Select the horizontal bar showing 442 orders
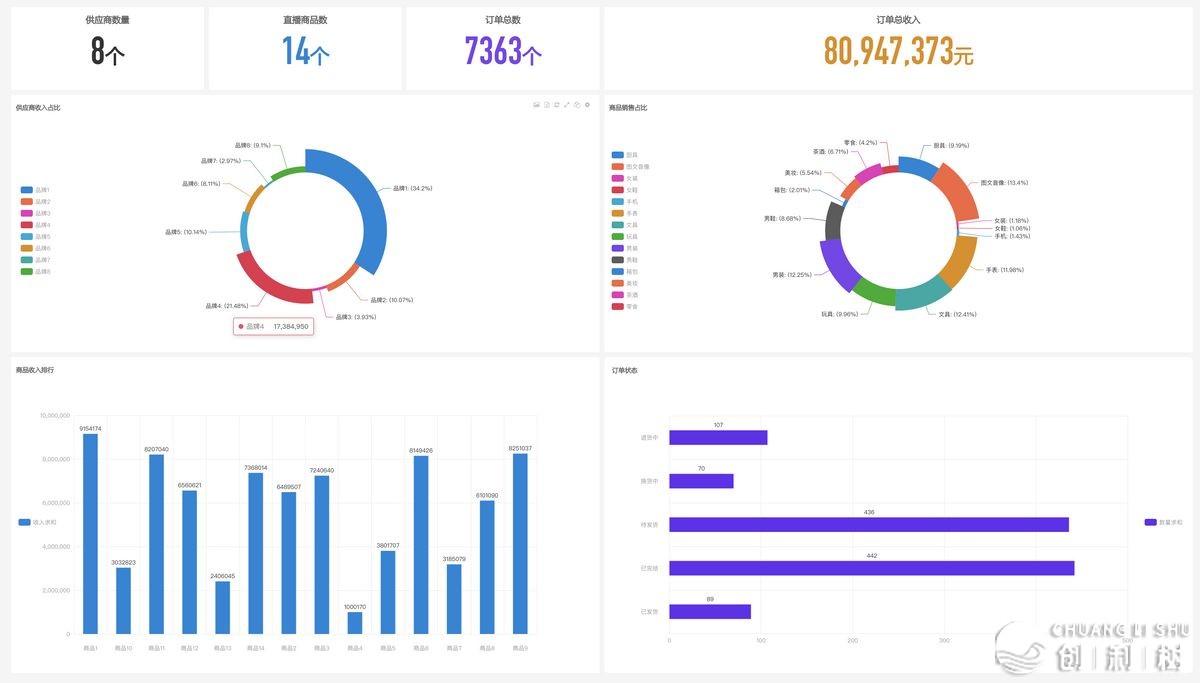This screenshot has width=1200, height=683. [x=871, y=568]
